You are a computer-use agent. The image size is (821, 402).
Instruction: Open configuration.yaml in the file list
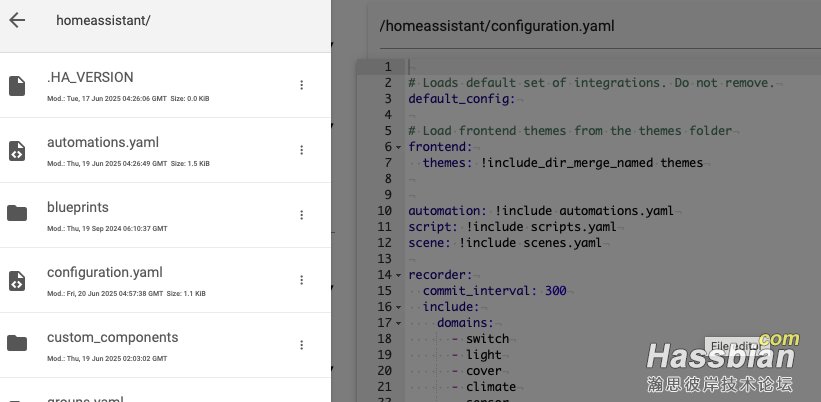(x=105, y=272)
